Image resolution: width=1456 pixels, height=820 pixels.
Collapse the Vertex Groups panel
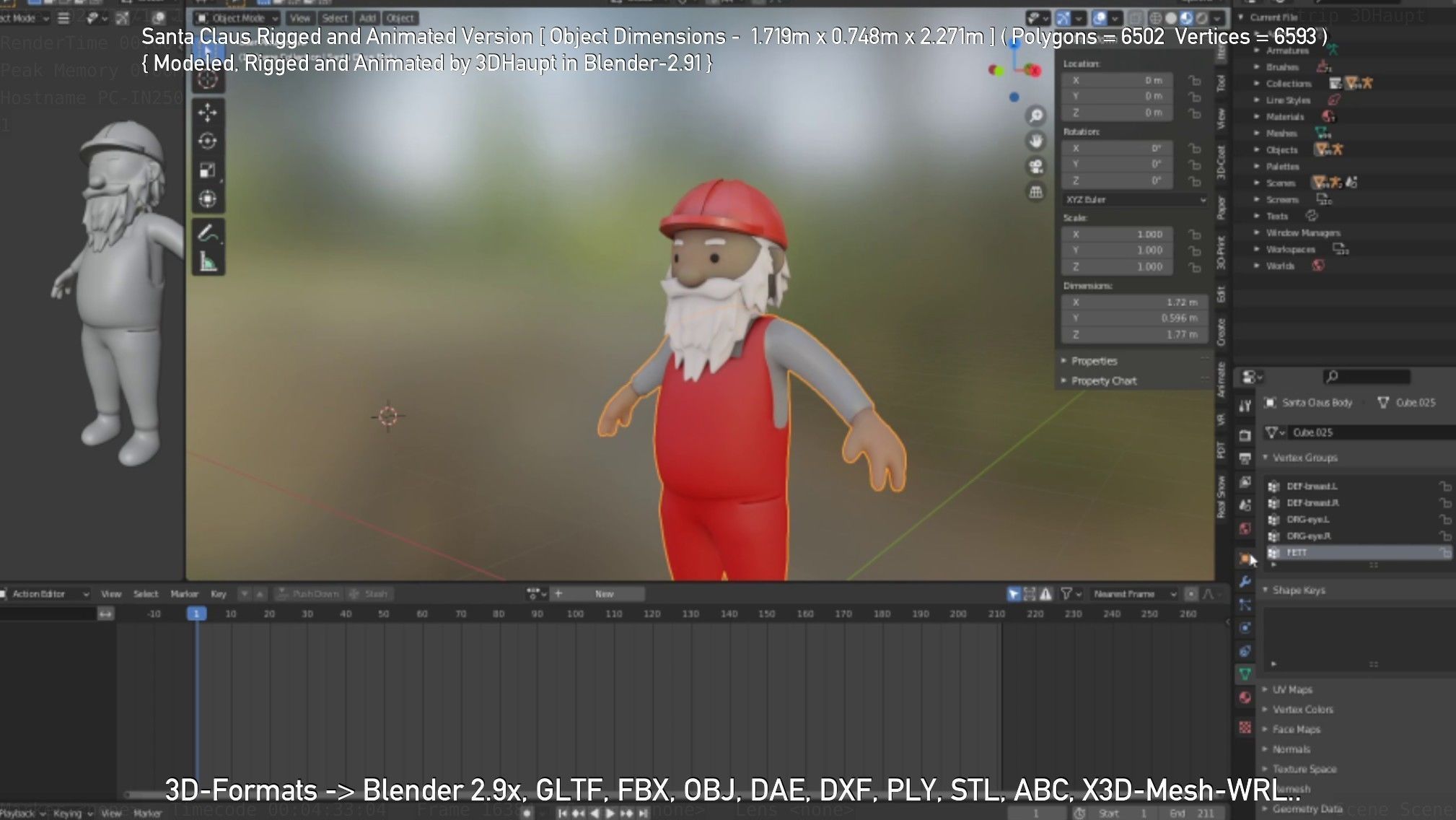click(1304, 458)
